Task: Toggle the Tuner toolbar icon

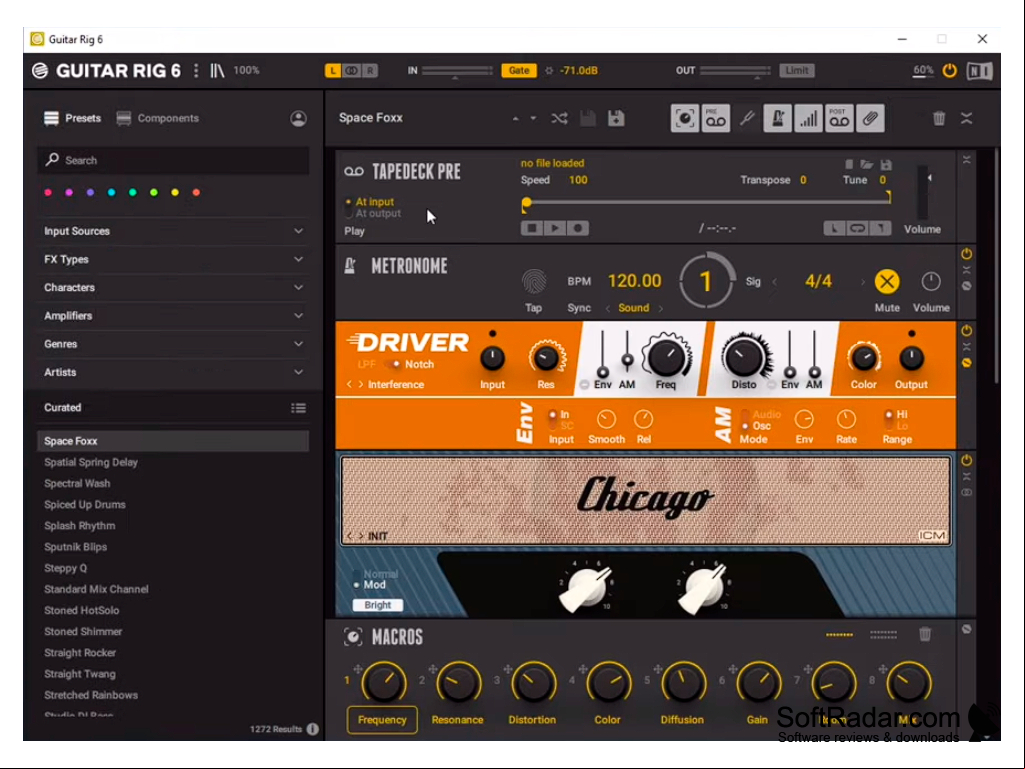Action: pyautogui.click(x=747, y=118)
